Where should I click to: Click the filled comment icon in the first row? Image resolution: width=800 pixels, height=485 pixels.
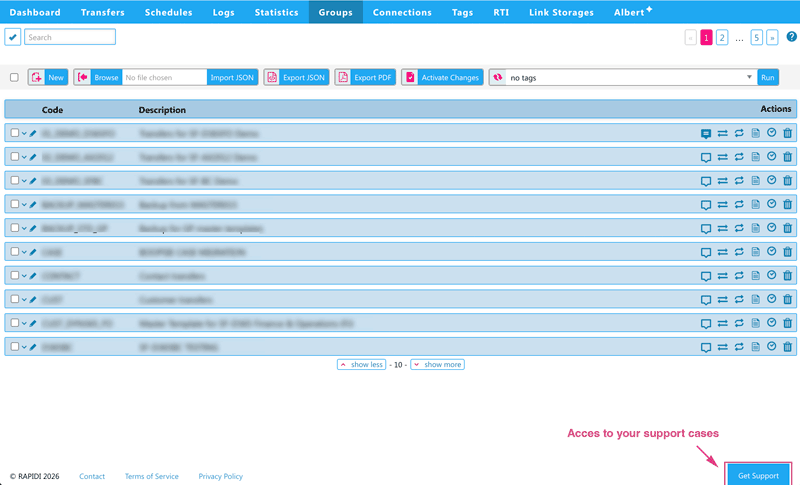click(706, 132)
